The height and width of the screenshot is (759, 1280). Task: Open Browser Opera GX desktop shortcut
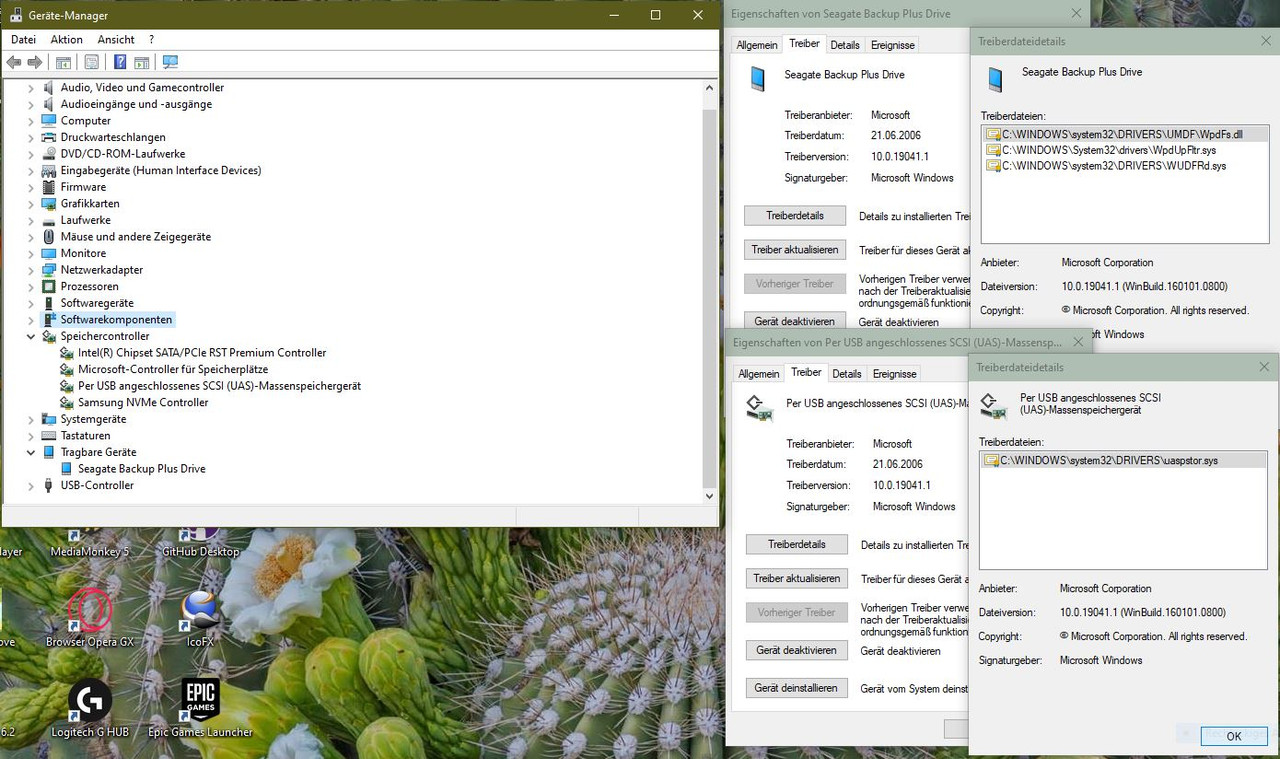(x=90, y=618)
